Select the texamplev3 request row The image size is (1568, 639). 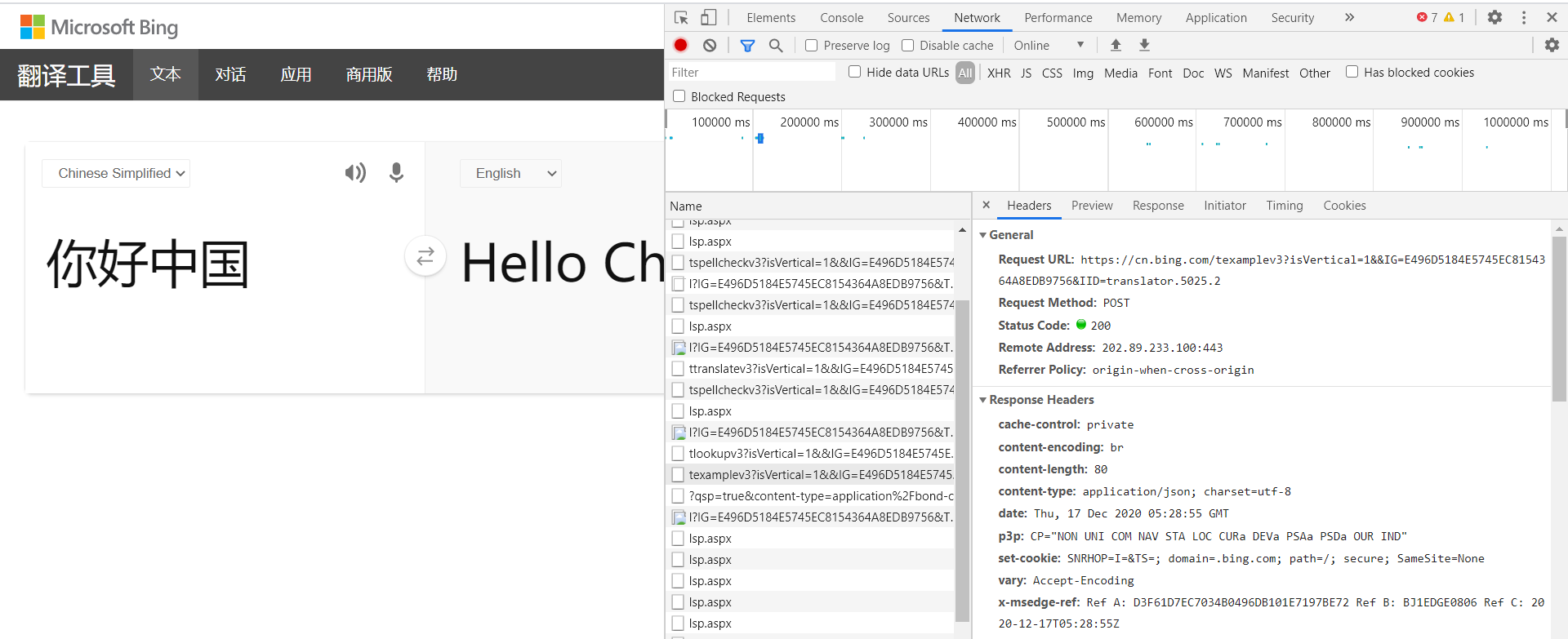click(810, 474)
